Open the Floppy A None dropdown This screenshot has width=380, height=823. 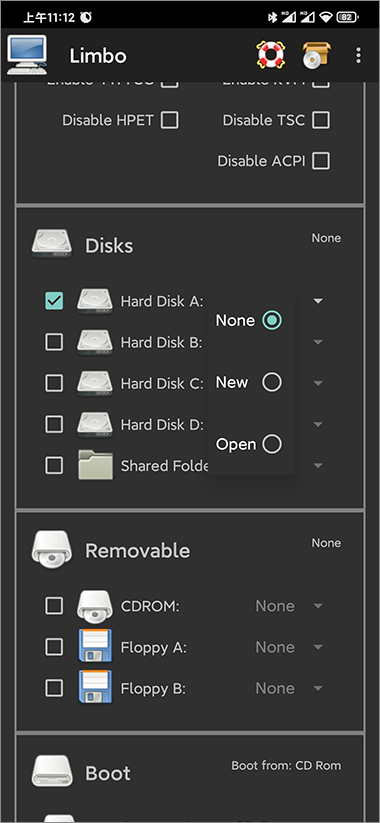(x=289, y=647)
